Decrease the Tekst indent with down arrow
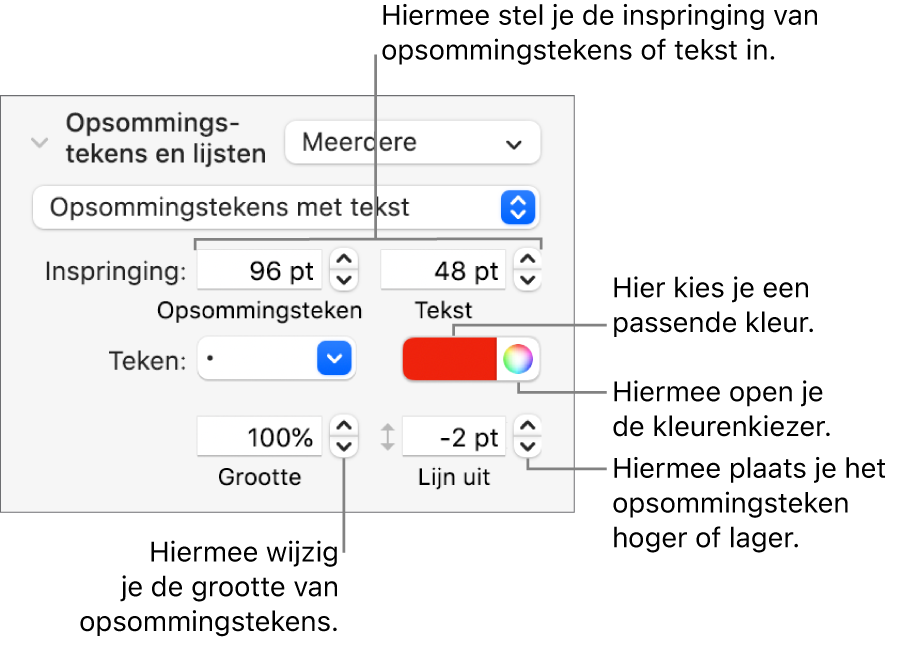Viewport: 908px width, 646px height. [528, 280]
